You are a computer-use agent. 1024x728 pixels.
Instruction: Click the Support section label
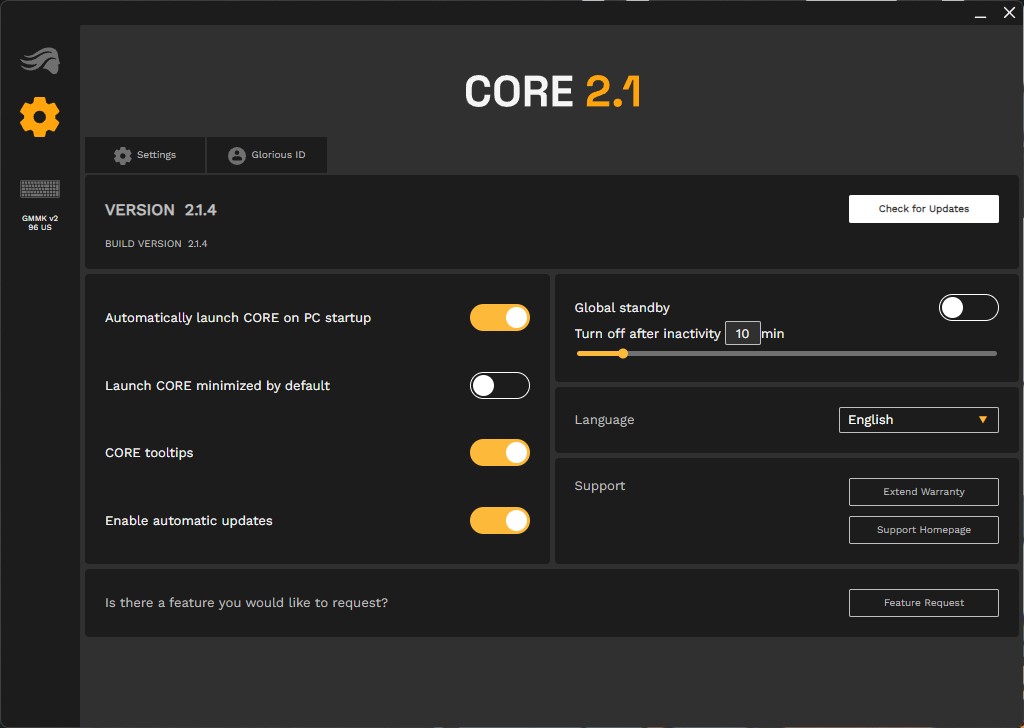(x=600, y=486)
